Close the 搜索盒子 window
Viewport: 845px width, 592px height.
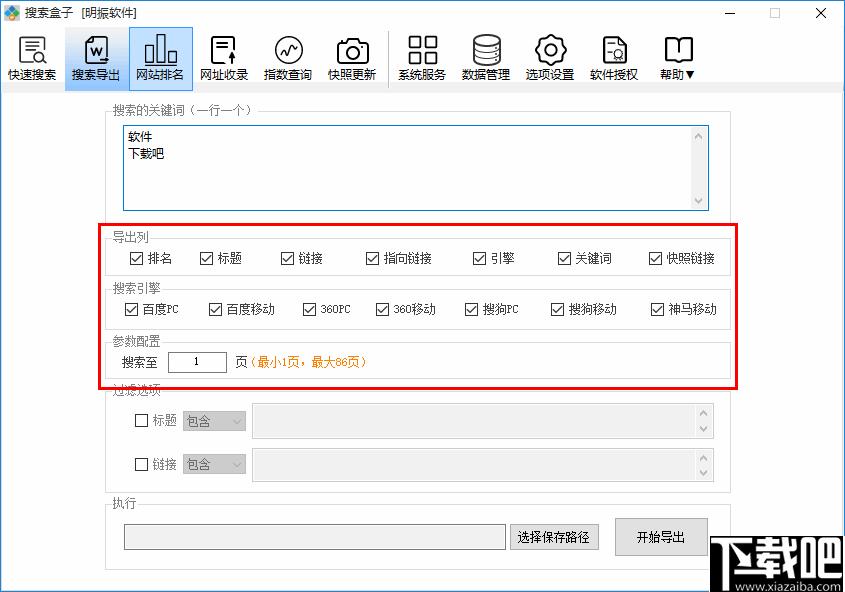pyautogui.click(x=821, y=13)
